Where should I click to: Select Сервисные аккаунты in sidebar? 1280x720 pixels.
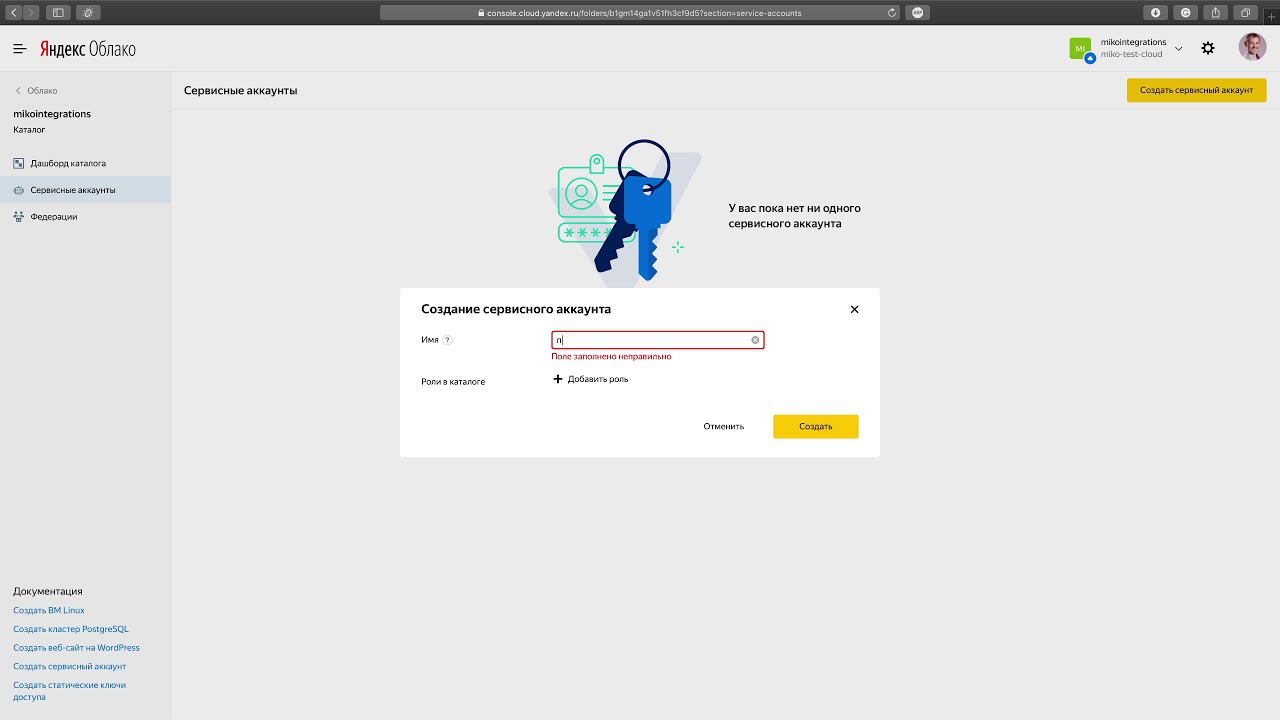[x=85, y=190]
